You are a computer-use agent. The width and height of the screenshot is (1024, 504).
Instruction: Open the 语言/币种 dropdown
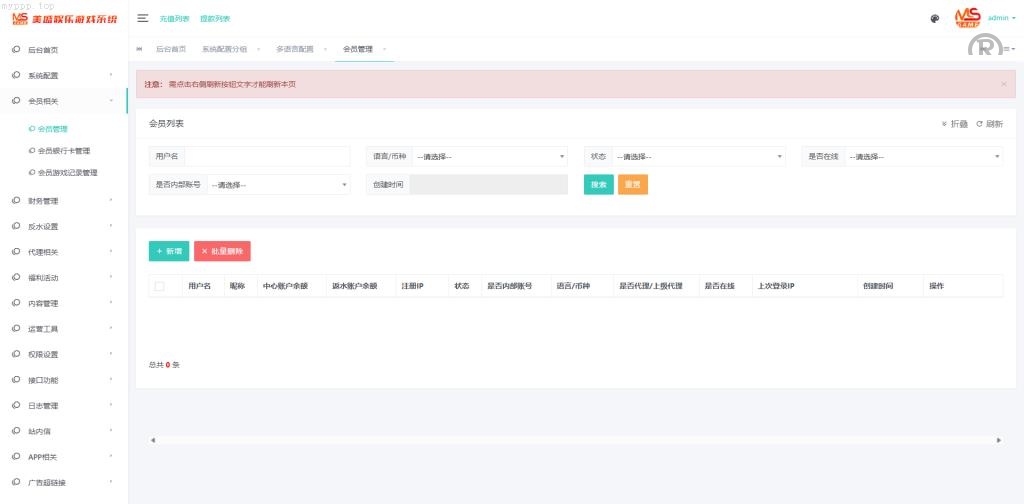489,157
